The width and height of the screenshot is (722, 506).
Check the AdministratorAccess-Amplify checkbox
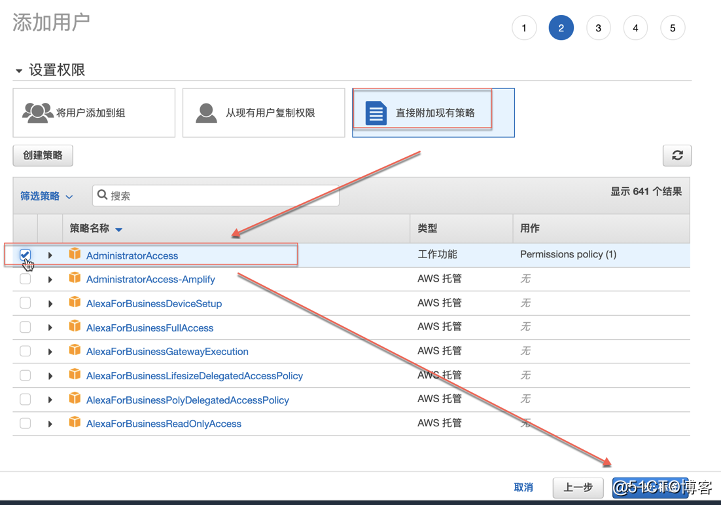[25, 279]
